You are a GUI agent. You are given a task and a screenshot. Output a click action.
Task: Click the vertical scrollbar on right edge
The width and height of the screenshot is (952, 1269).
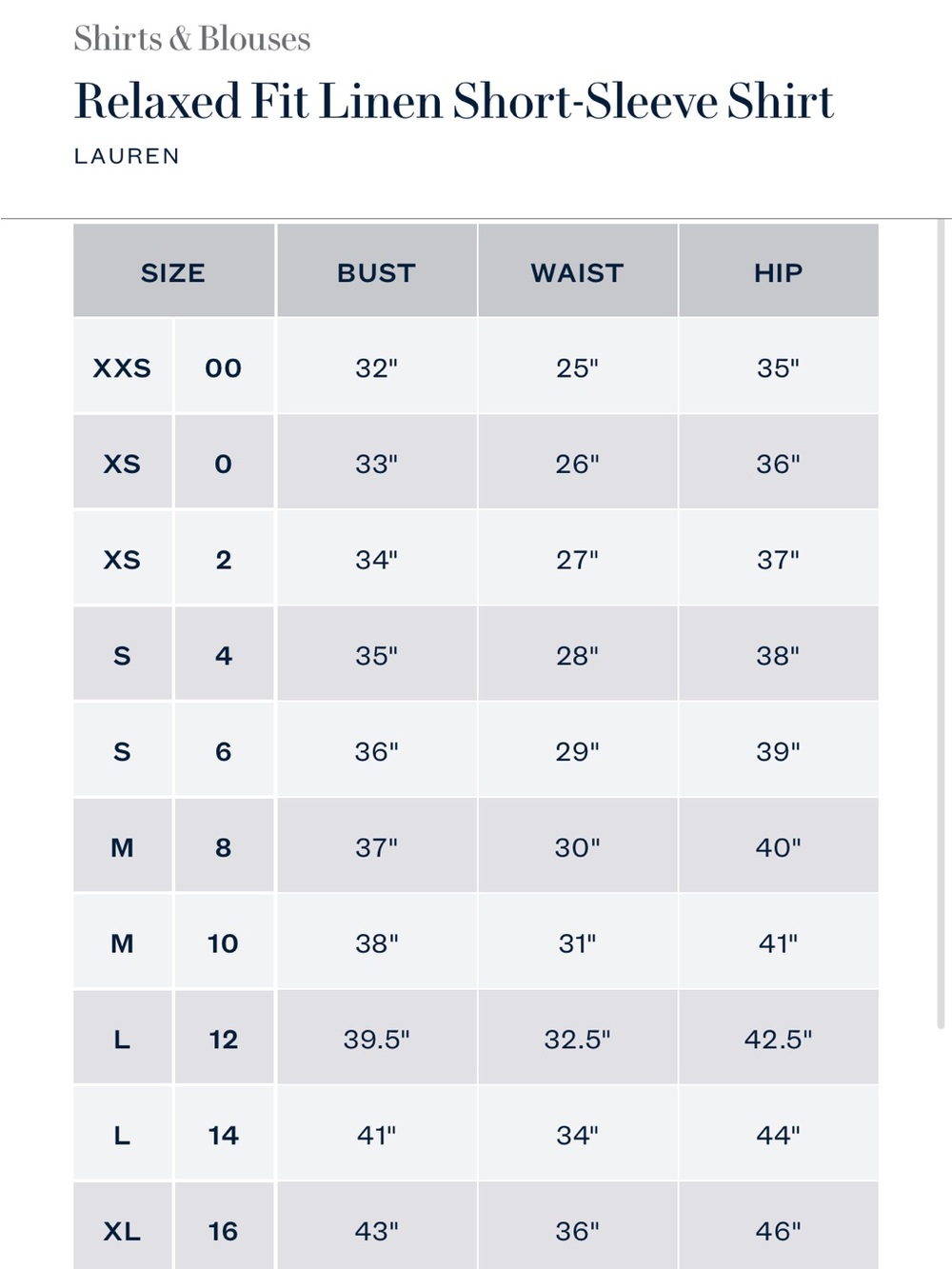(942, 624)
